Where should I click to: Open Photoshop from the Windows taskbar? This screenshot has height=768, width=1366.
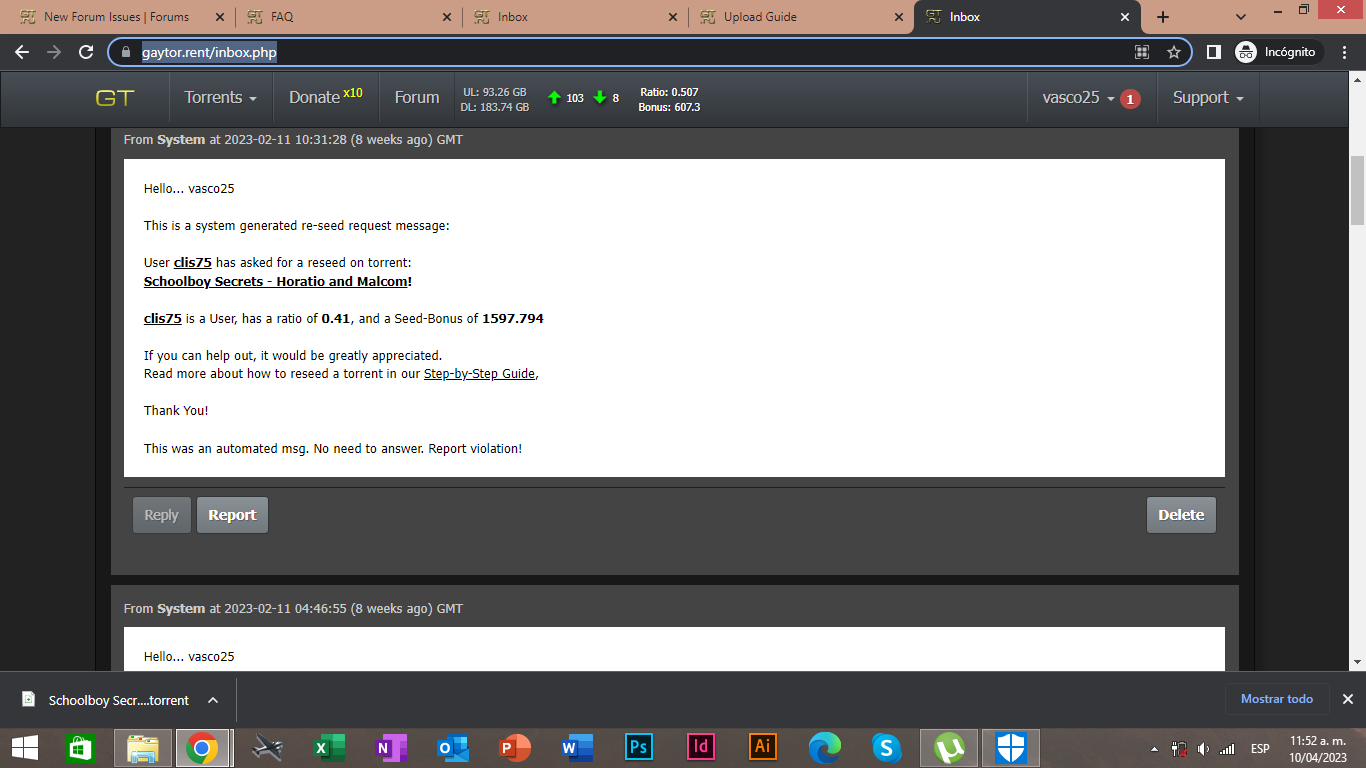point(639,747)
